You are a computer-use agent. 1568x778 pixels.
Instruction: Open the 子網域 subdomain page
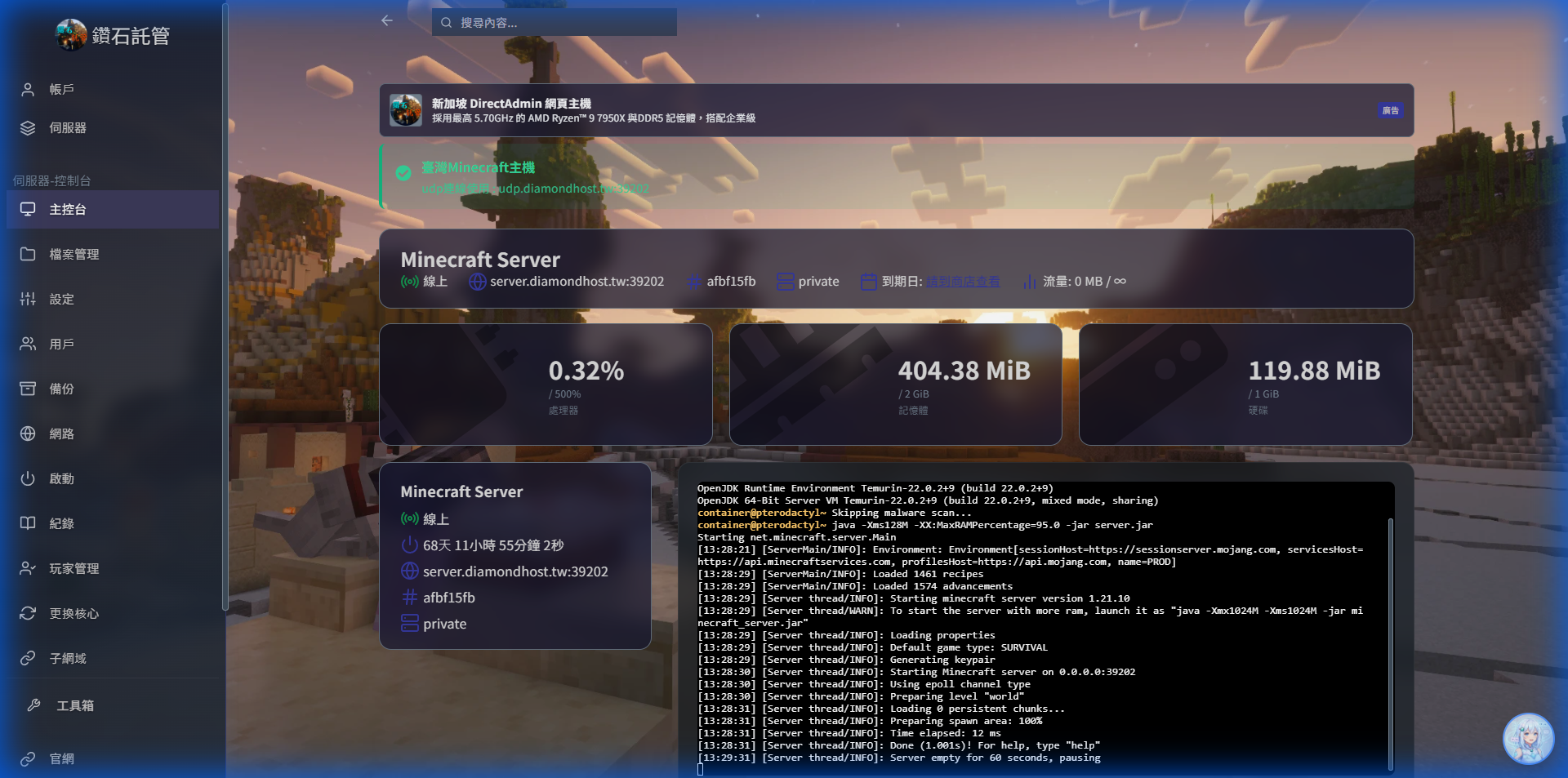click(x=67, y=659)
